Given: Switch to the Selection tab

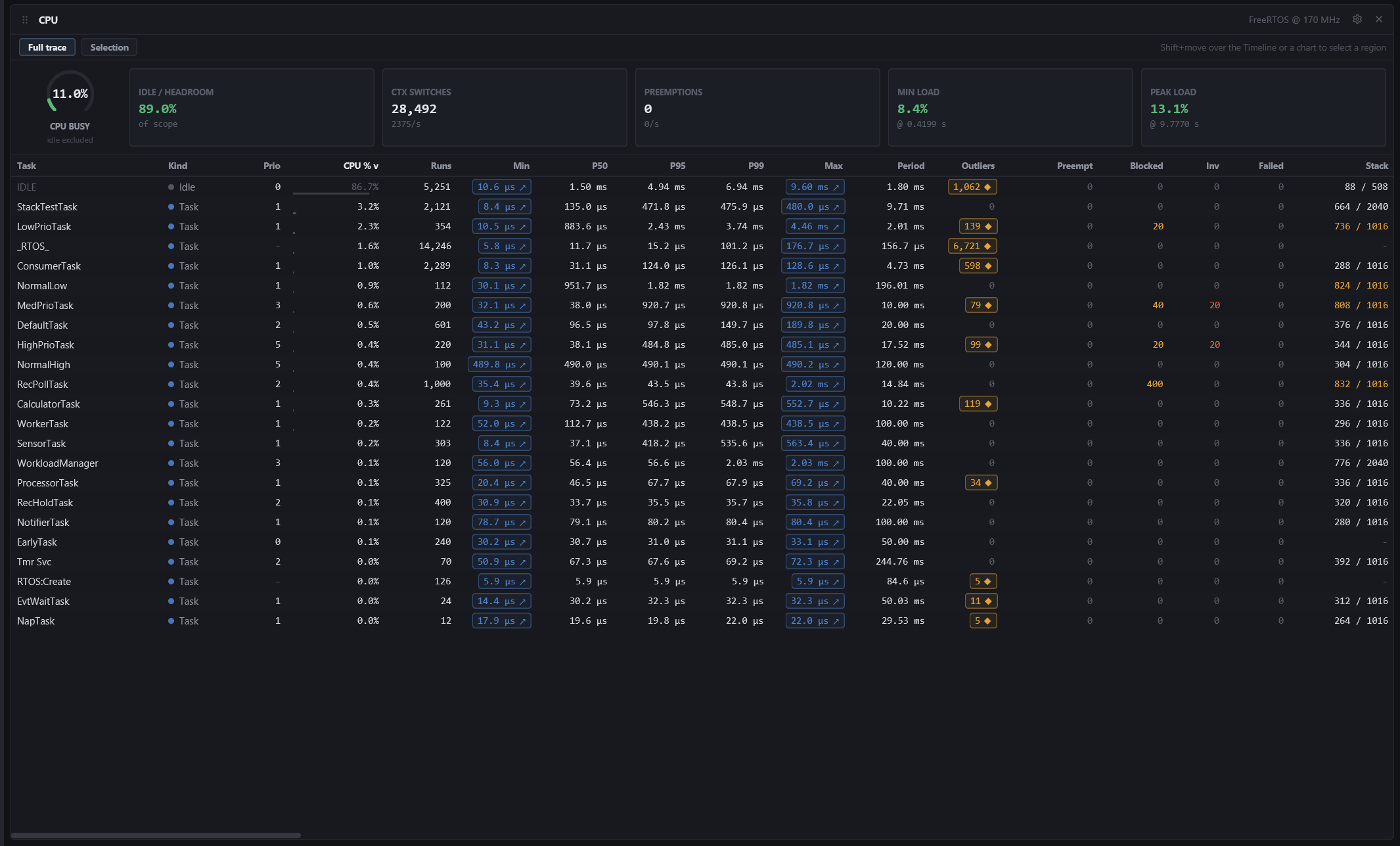Looking at the screenshot, I should coord(109,47).
